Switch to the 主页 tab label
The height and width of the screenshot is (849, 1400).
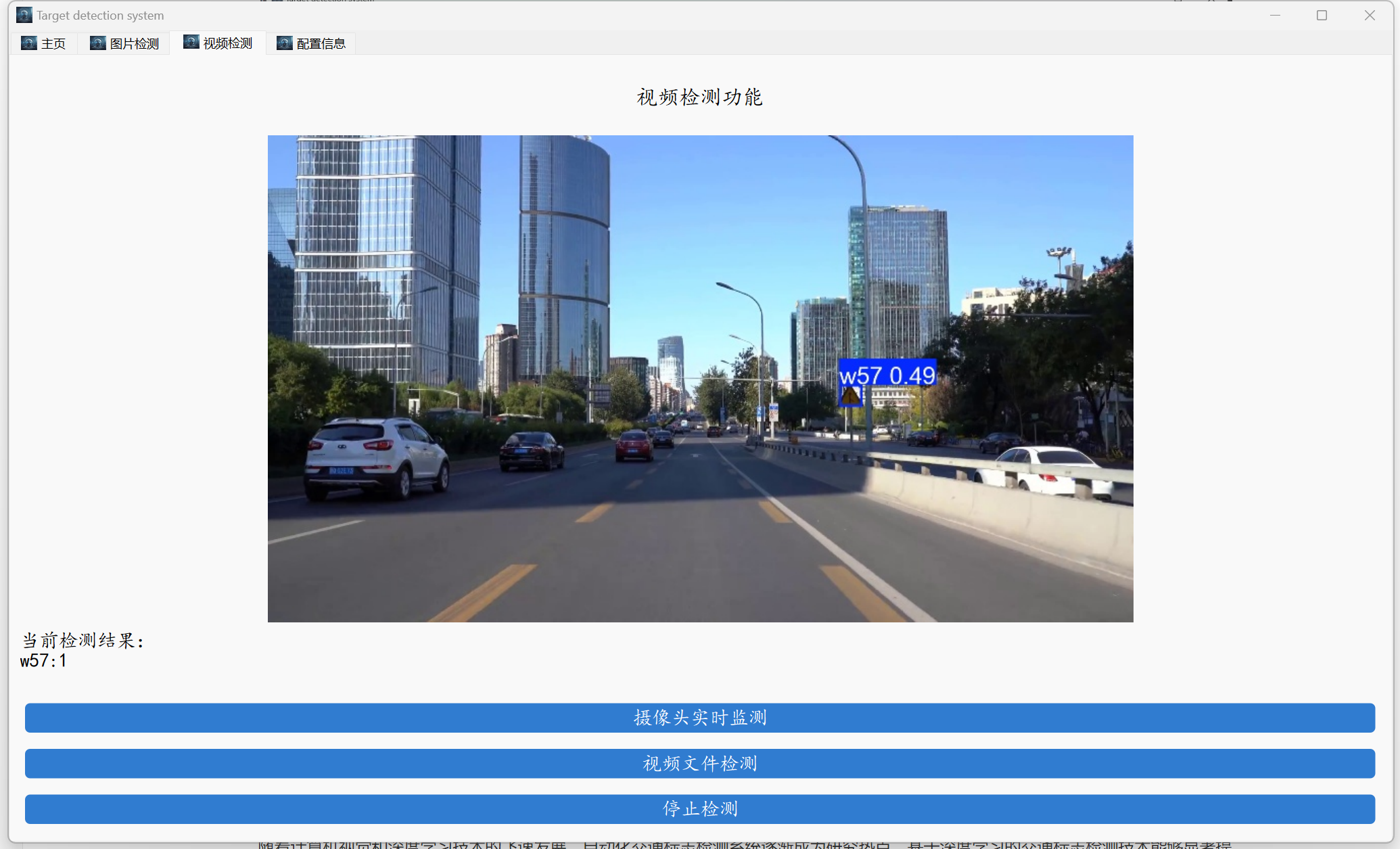(53, 44)
